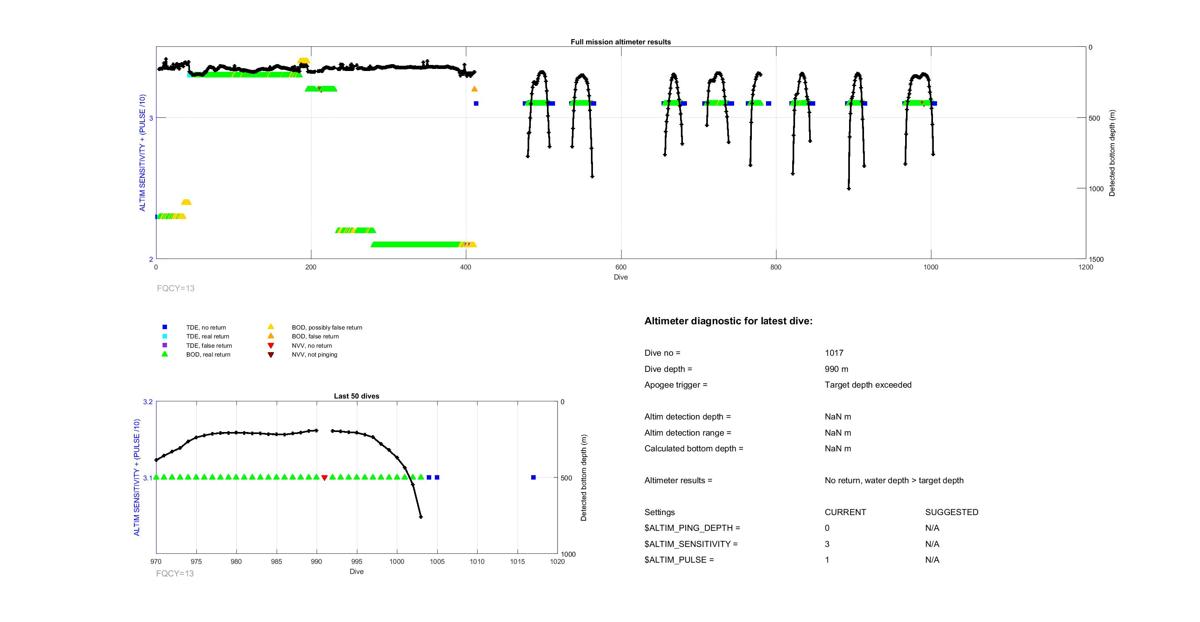Click the 'Calculated bottom depth =' label
The width and height of the screenshot is (1200, 622).
(x=694, y=449)
